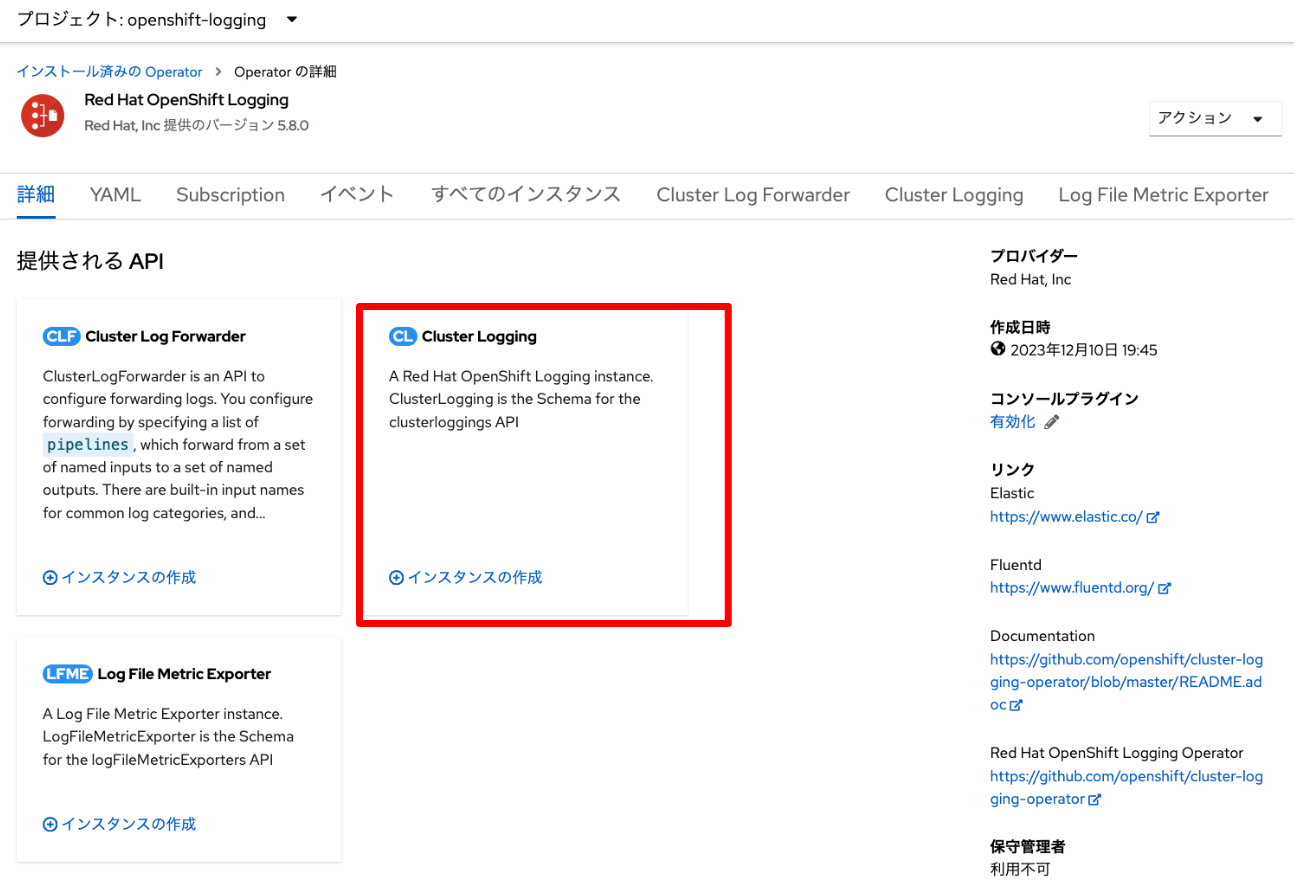Click plus icon in Cluster Log Forwarder card
The height and width of the screenshot is (887, 1305).
50,578
